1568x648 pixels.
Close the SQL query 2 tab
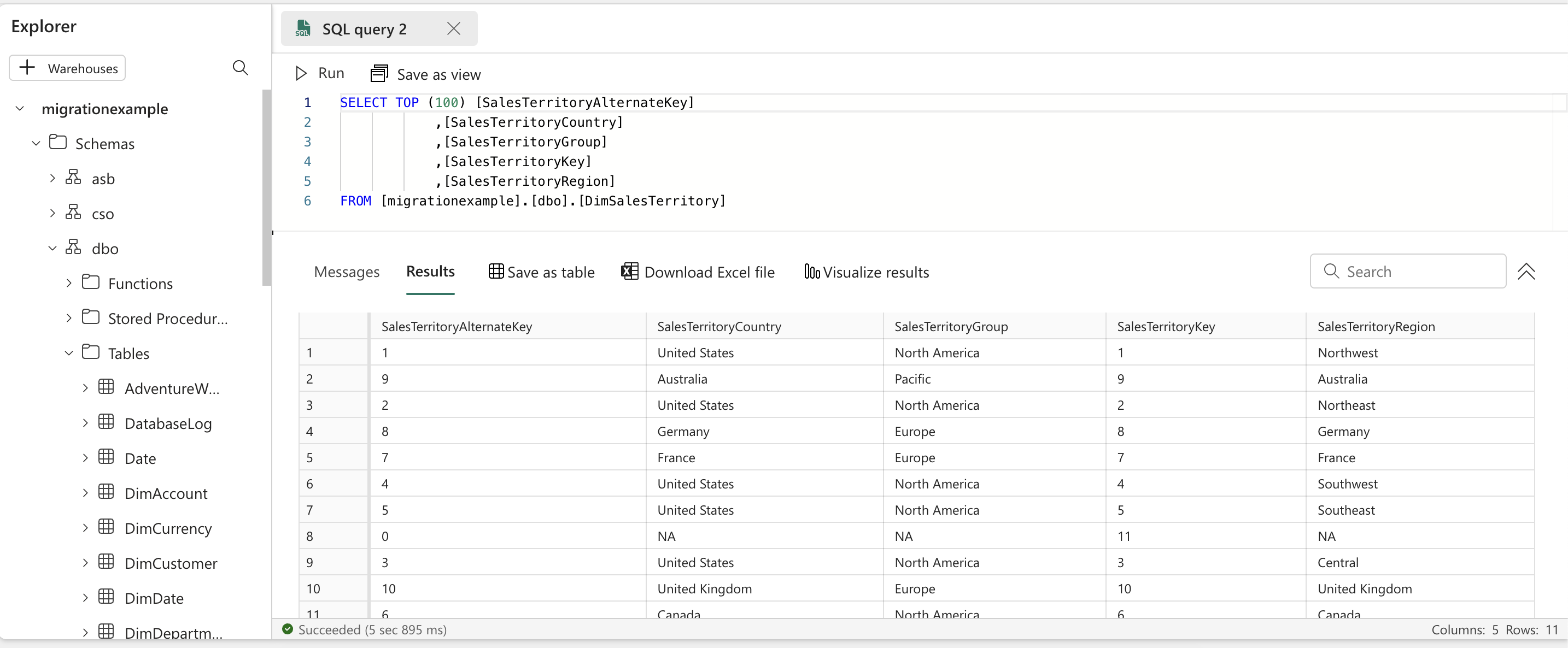pos(453,28)
